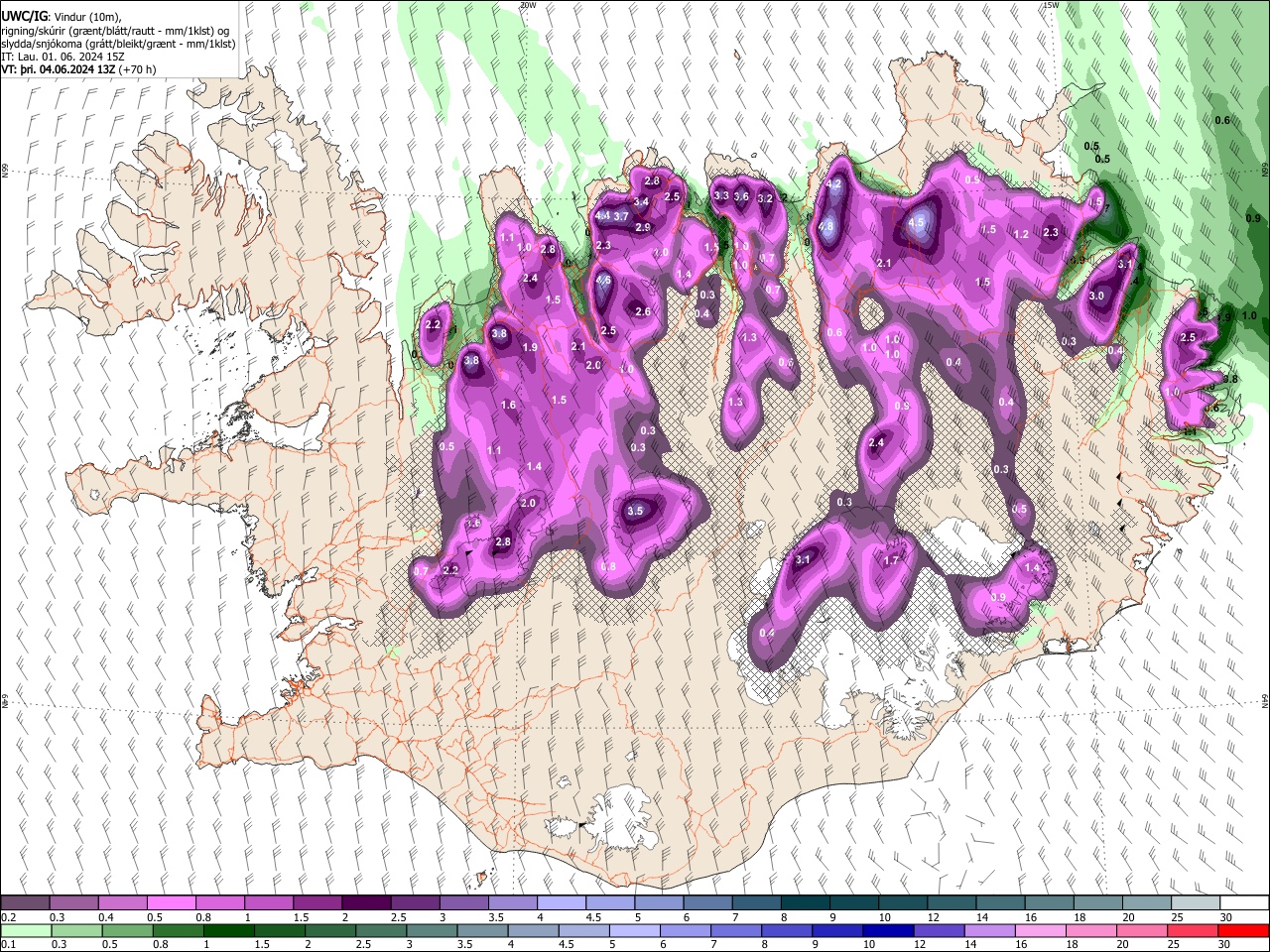Screen dimensions: 1270x952
Task: Select lower legend swatch from 4 to 4.5
Action: coord(536,931)
